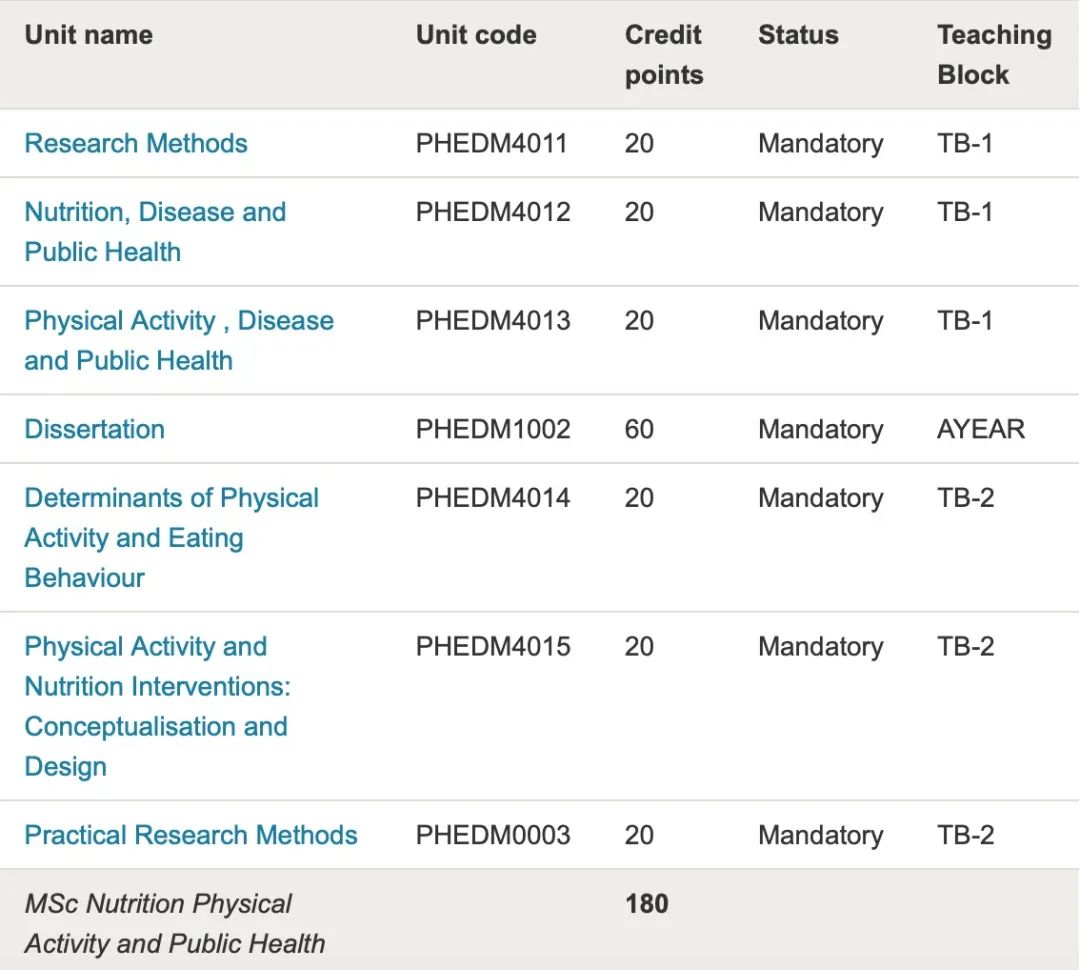1080x970 pixels.
Task: Click the AYEAR teaching block cell
Action: [981, 429]
